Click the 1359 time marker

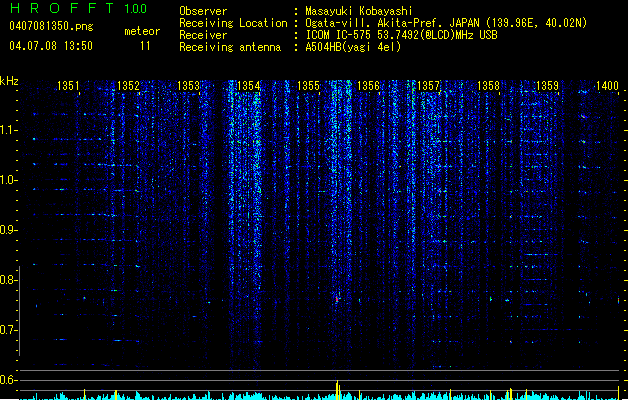pos(548,86)
